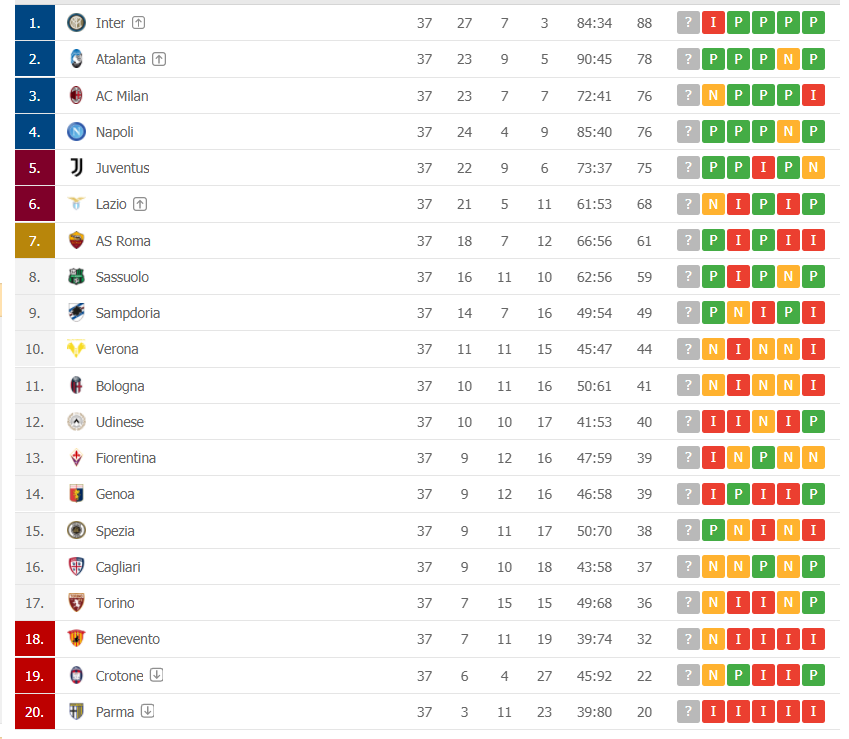Click the grey question mark in Inter's row

687,23
